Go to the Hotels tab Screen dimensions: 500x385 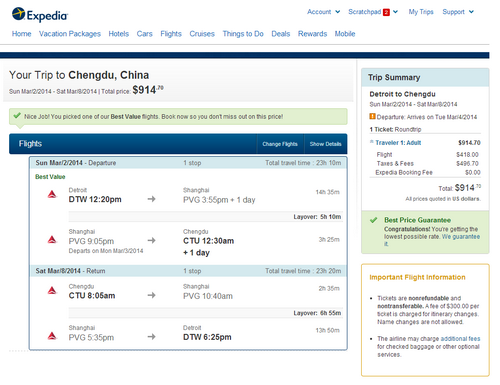(x=119, y=34)
